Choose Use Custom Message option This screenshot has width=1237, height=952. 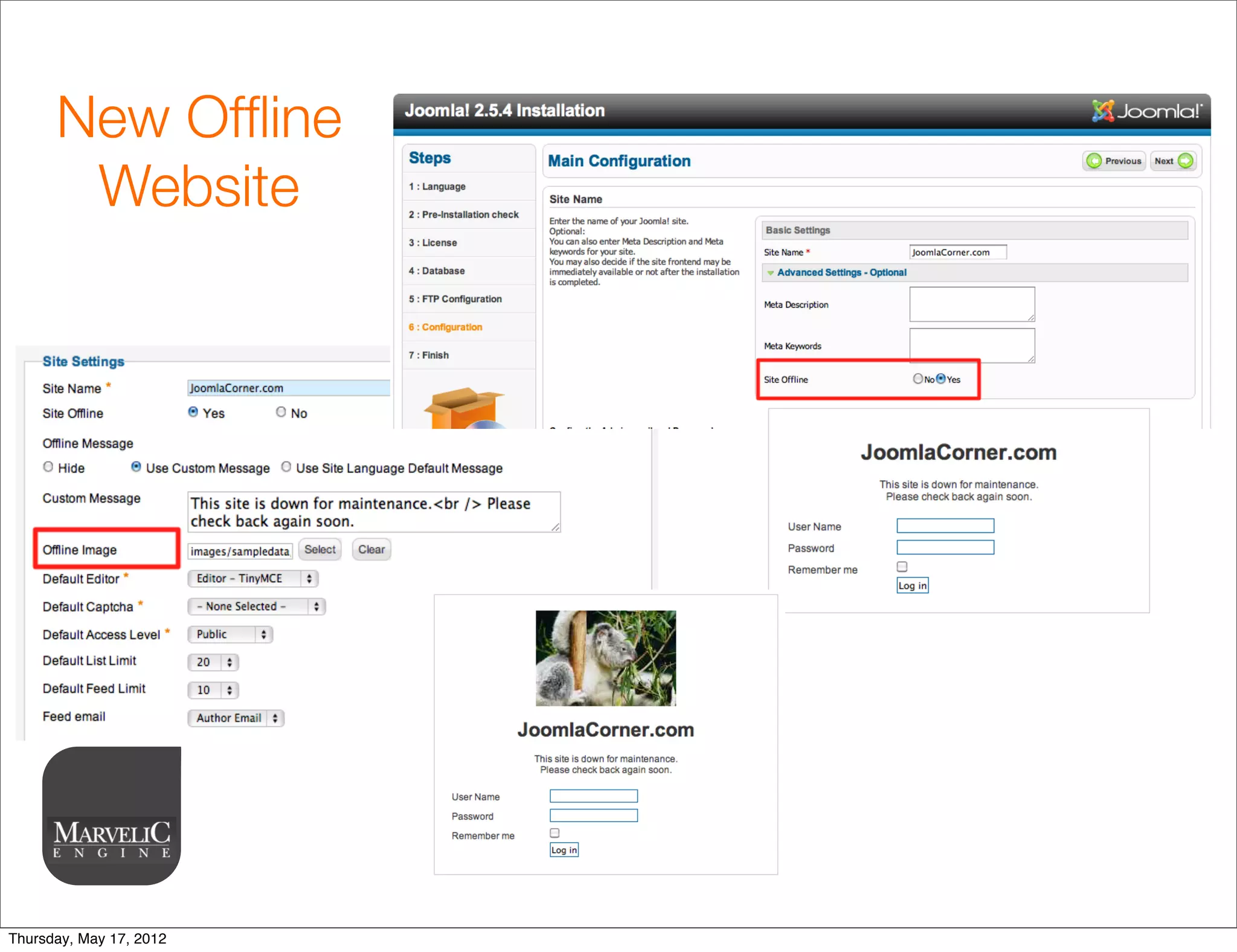[x=136, y=467]
